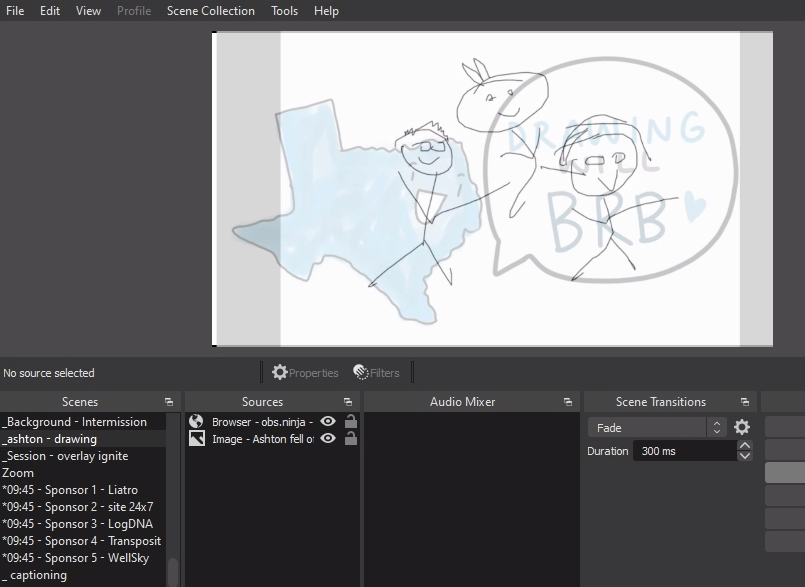The height and width of the screenshot is (587, 805).
Task: Open the Profile menu
Action: [x=134, y=11]
